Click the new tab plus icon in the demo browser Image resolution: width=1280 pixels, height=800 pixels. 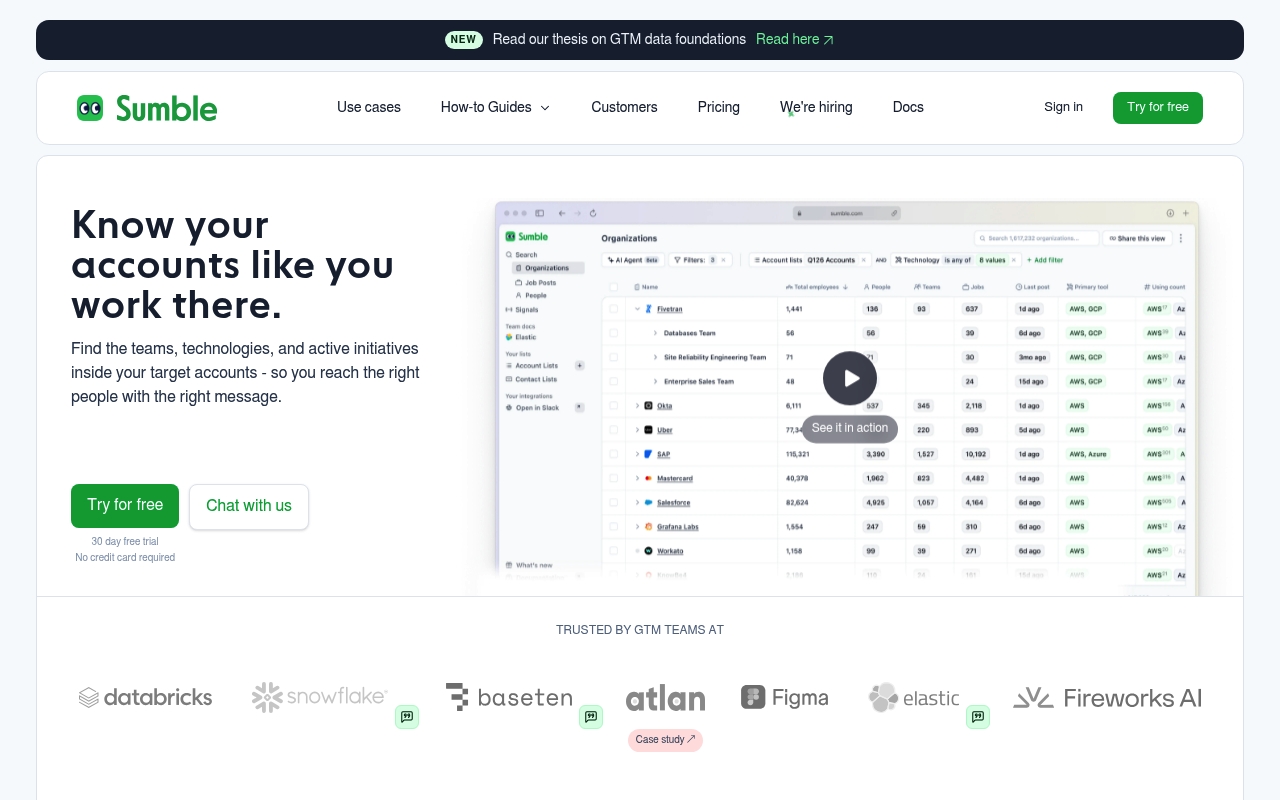tap(1186, 213)
